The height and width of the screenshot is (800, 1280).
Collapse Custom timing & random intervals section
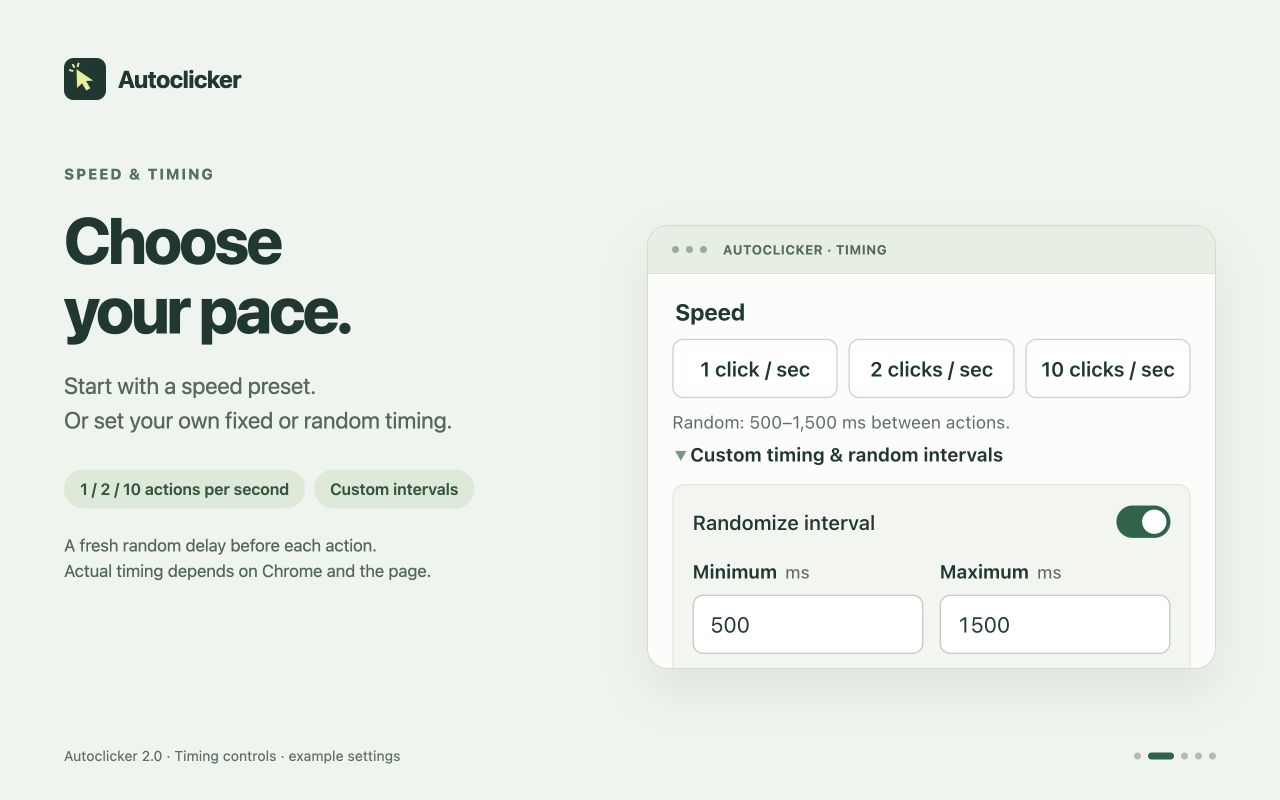click(838, 455)
